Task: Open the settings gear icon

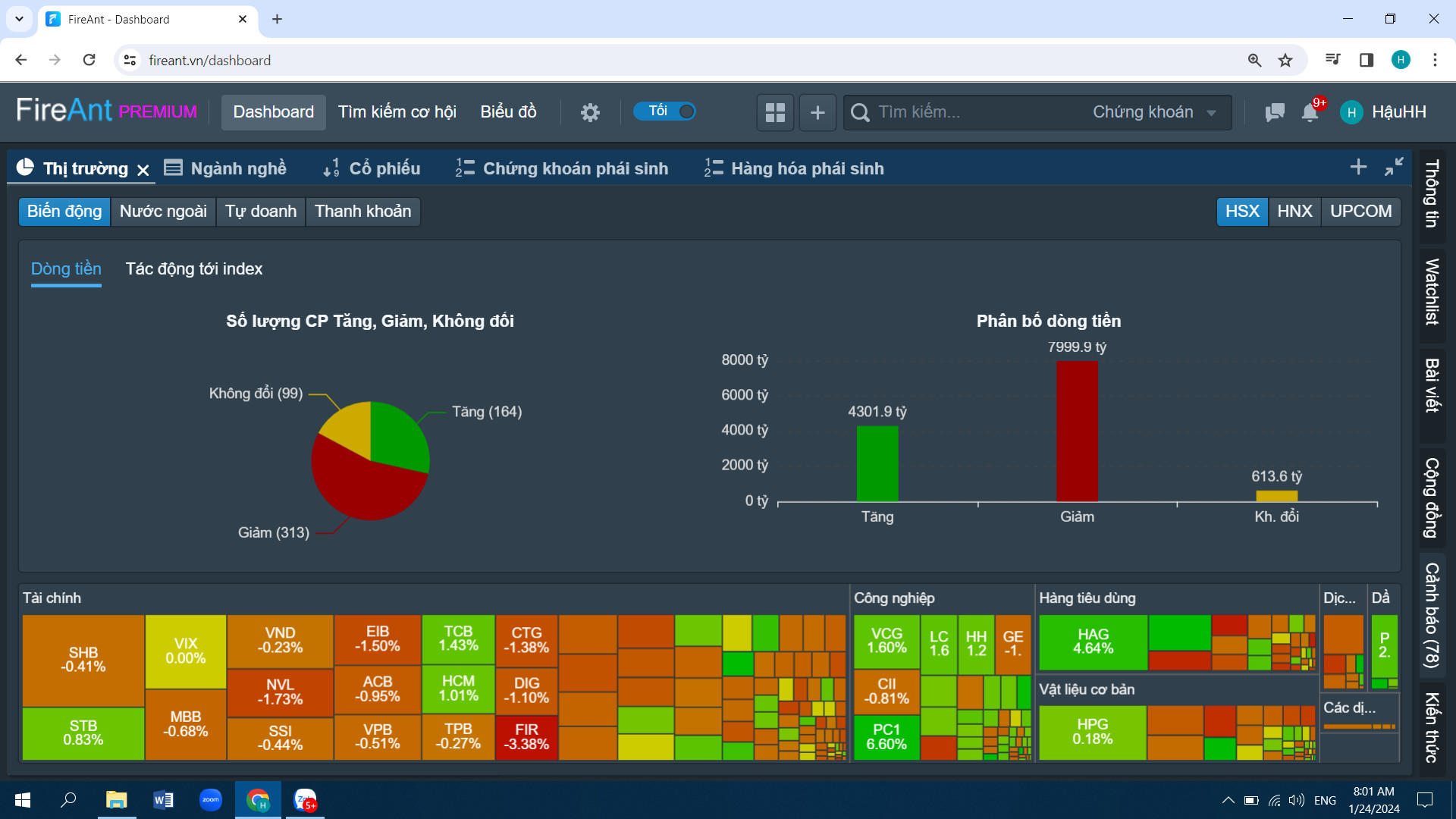Action: coord(590,112)
